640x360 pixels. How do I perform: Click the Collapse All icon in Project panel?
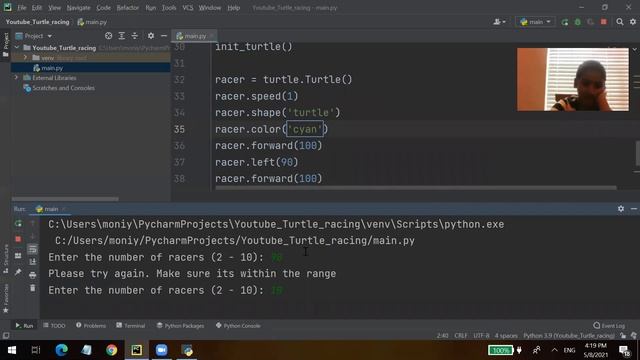click(x=135, y=36)
